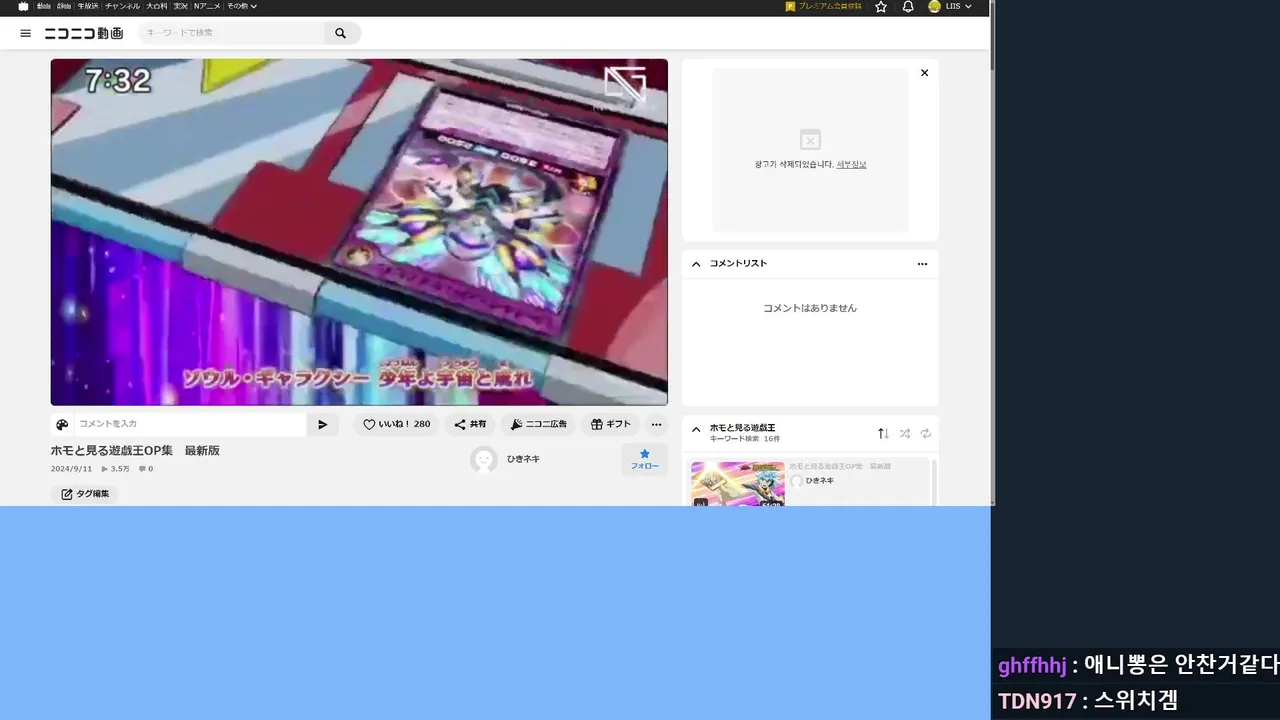
Task: Click the magnifier search button
Action: point(341,33)
